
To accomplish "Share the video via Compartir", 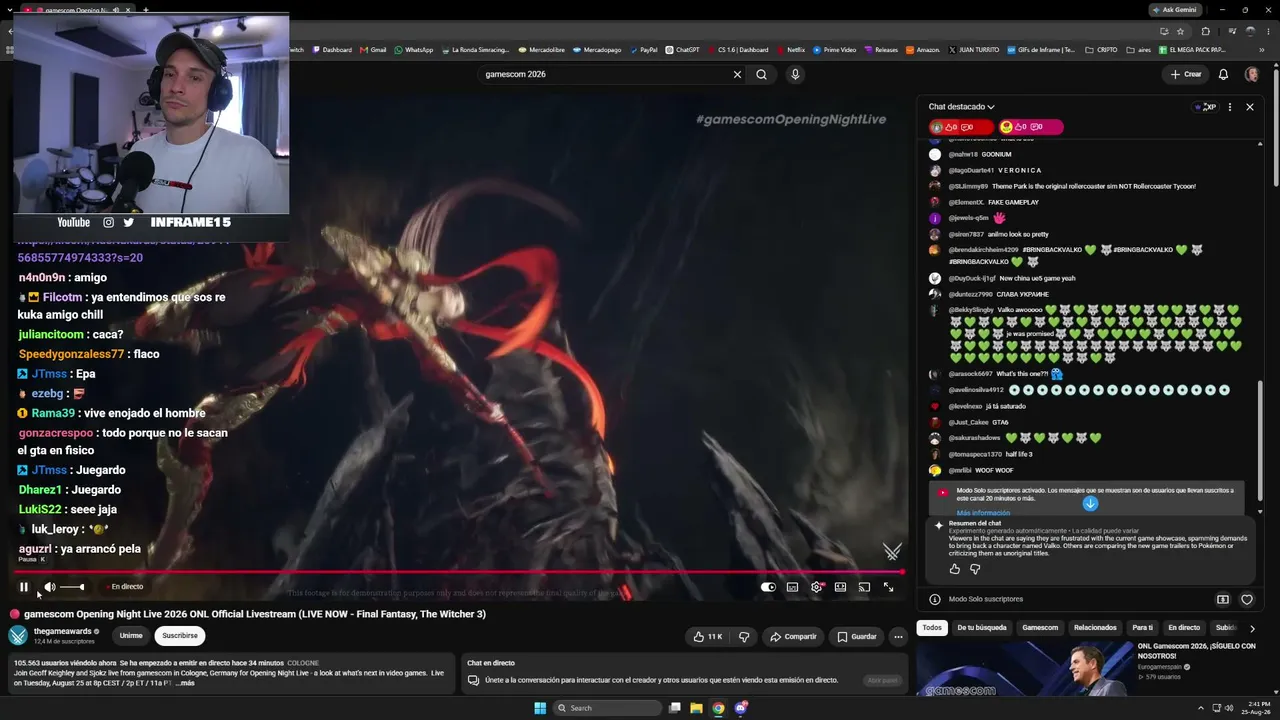I will coord(793,636).
